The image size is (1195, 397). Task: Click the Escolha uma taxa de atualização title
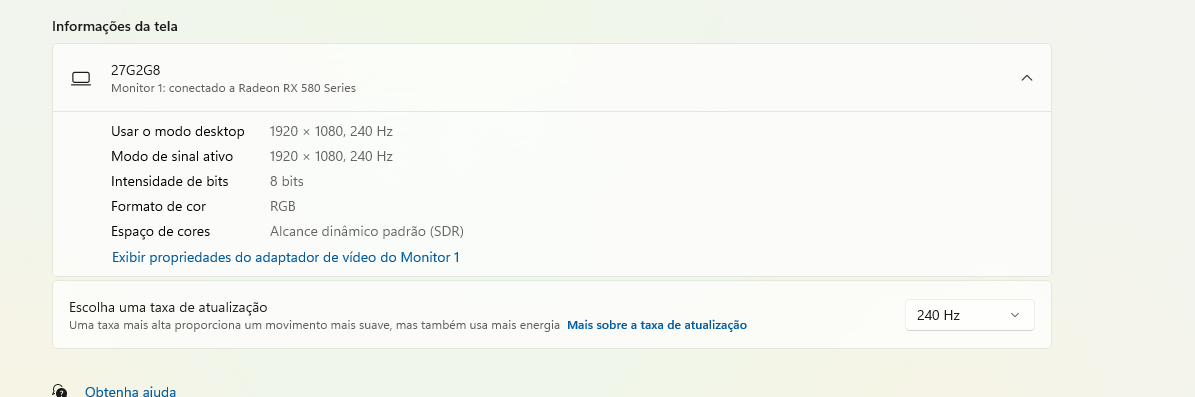point(168,308)
